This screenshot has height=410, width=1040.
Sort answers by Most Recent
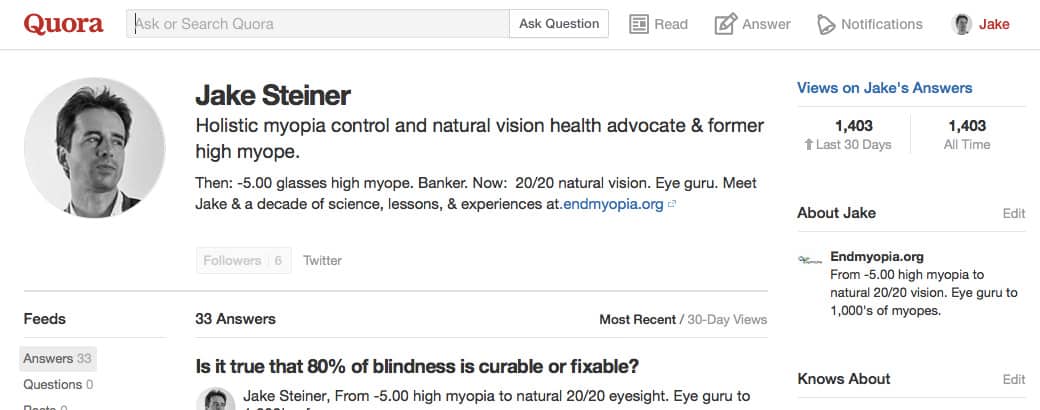pyautogui.click(x=637, y=320)
